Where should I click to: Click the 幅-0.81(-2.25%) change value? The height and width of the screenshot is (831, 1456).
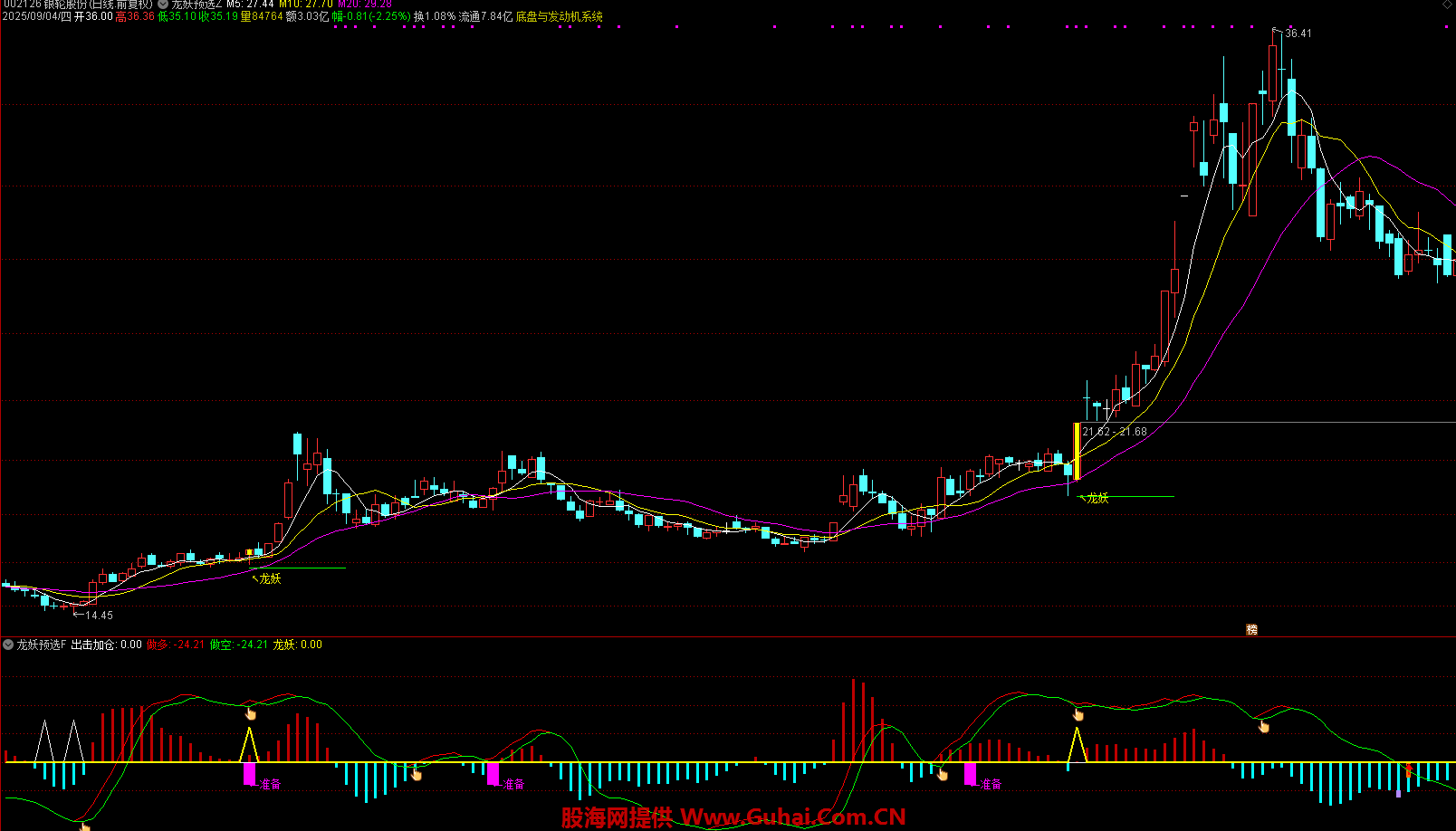coord(371,16)
